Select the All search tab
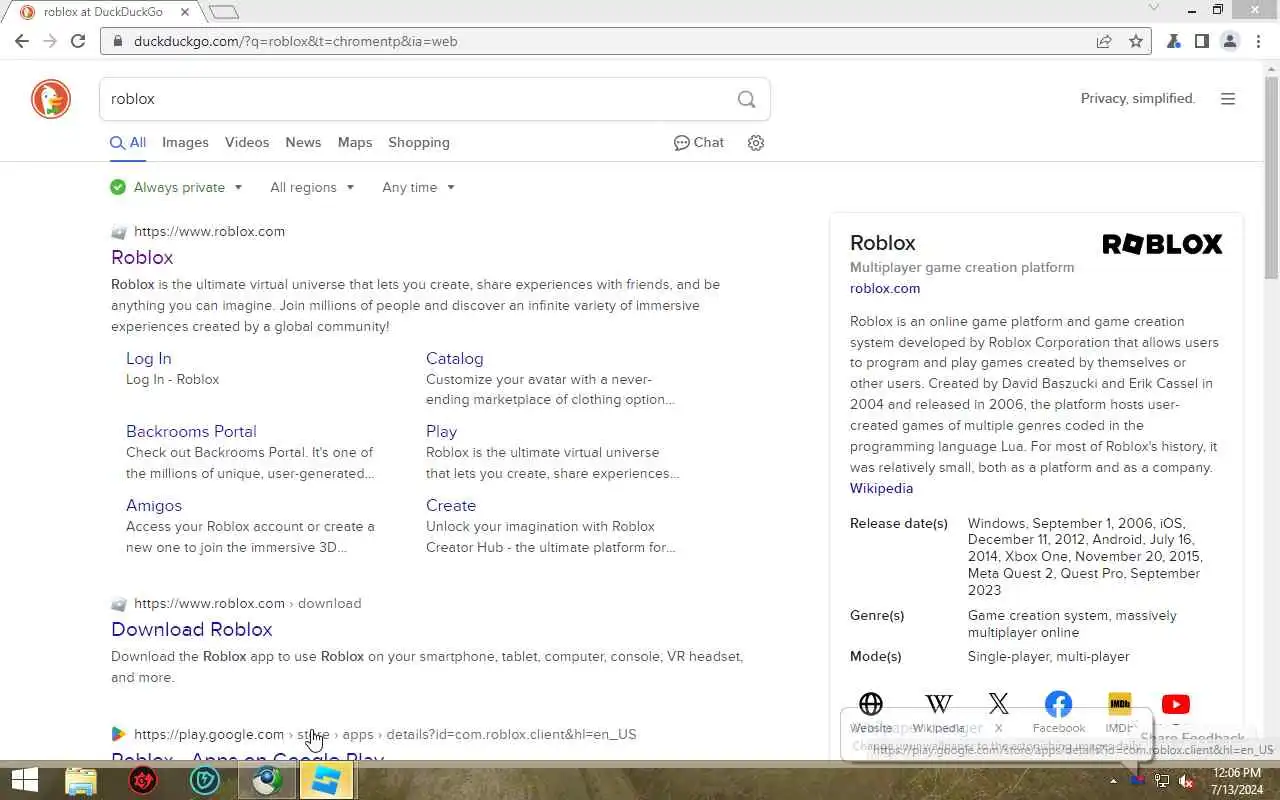 point(128,143)
